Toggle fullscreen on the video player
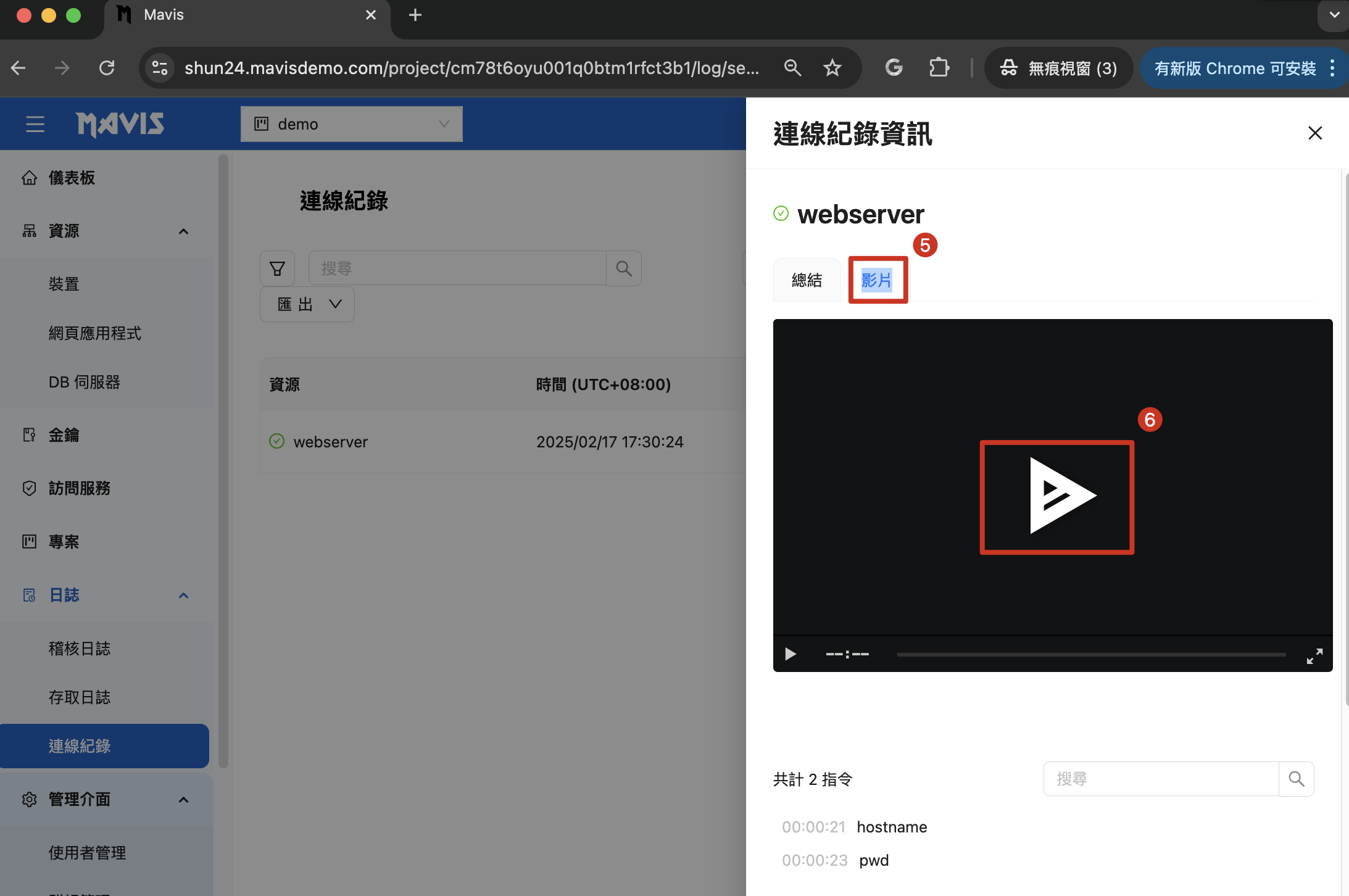Viewport: 1349px width, 896px height. point(1314,656)
